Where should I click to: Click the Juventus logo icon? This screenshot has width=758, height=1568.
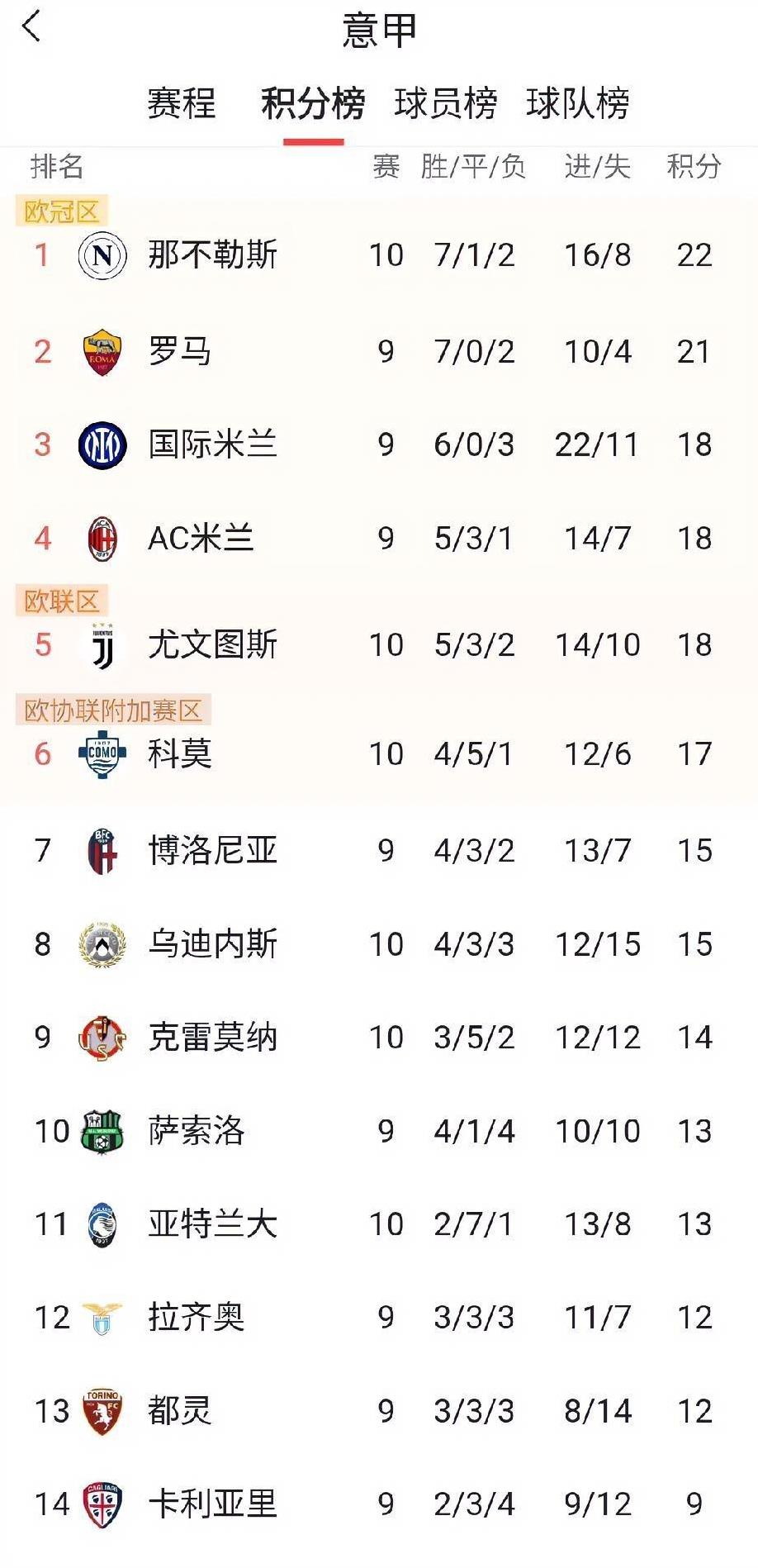pyautogui.click(x=101, y=644)
